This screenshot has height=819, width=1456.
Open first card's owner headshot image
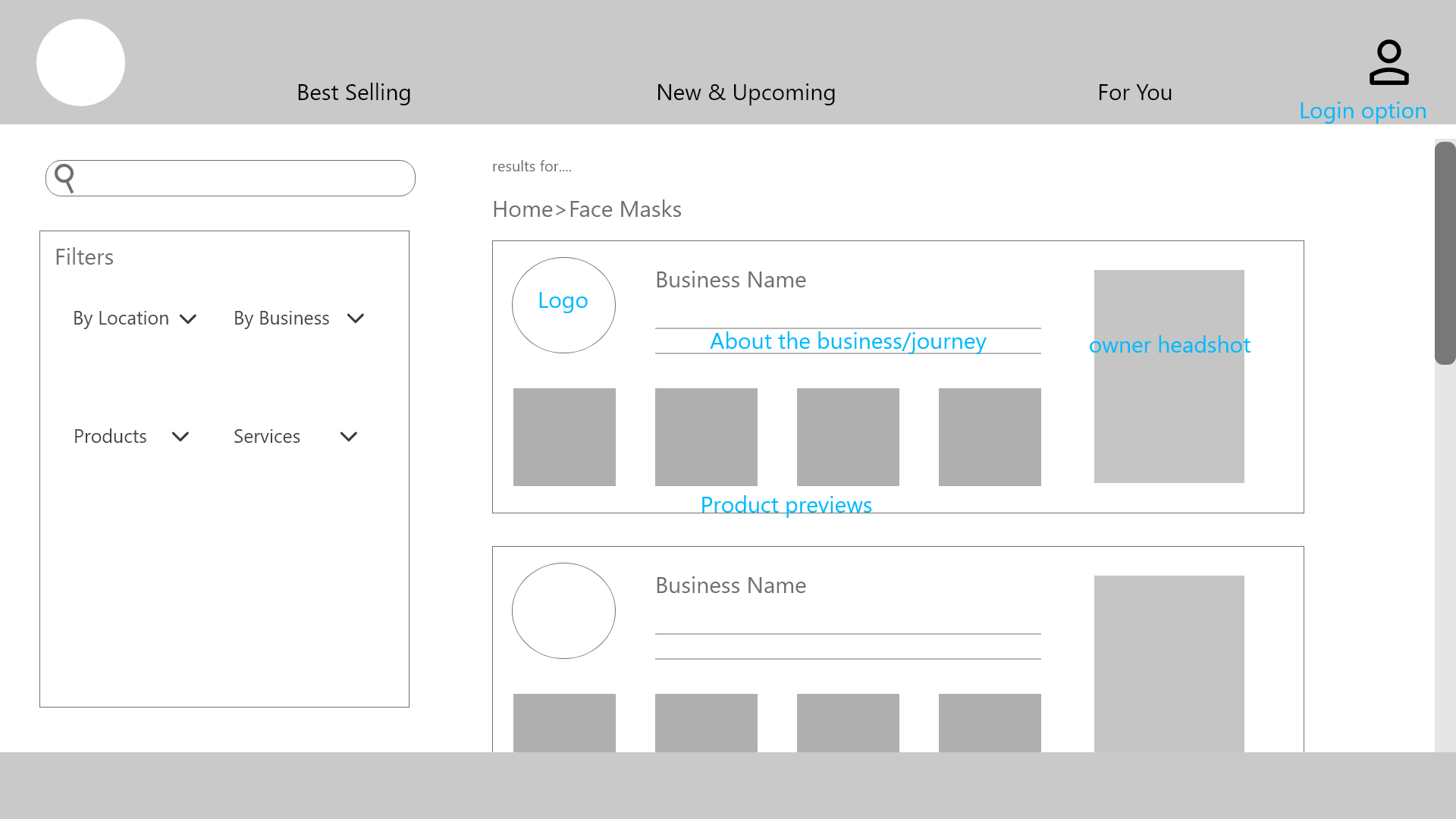click(1169, 376)
